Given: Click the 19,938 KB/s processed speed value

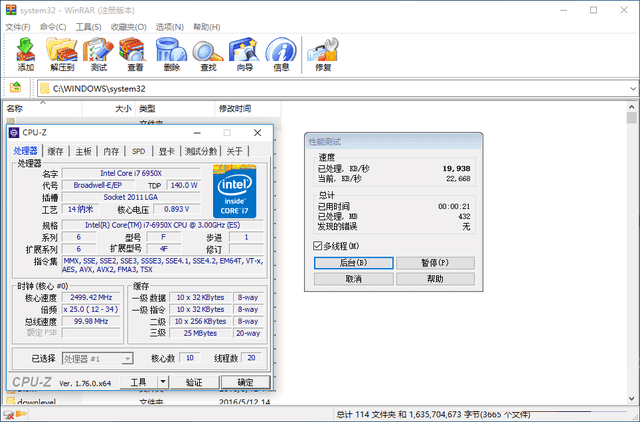Looking at the screenshot, I should point(456,169).
